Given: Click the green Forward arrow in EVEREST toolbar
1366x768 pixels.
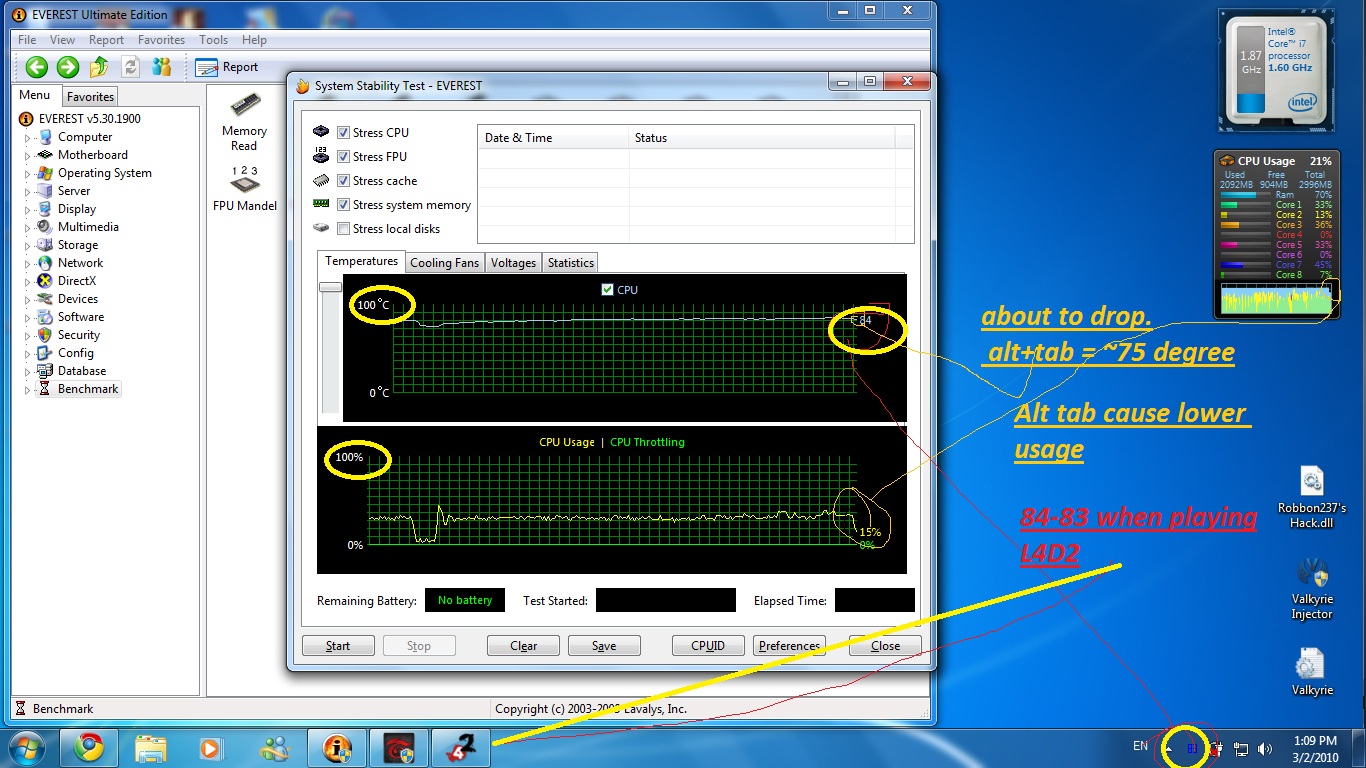Looking at the screenshot, I should point(68,67).
